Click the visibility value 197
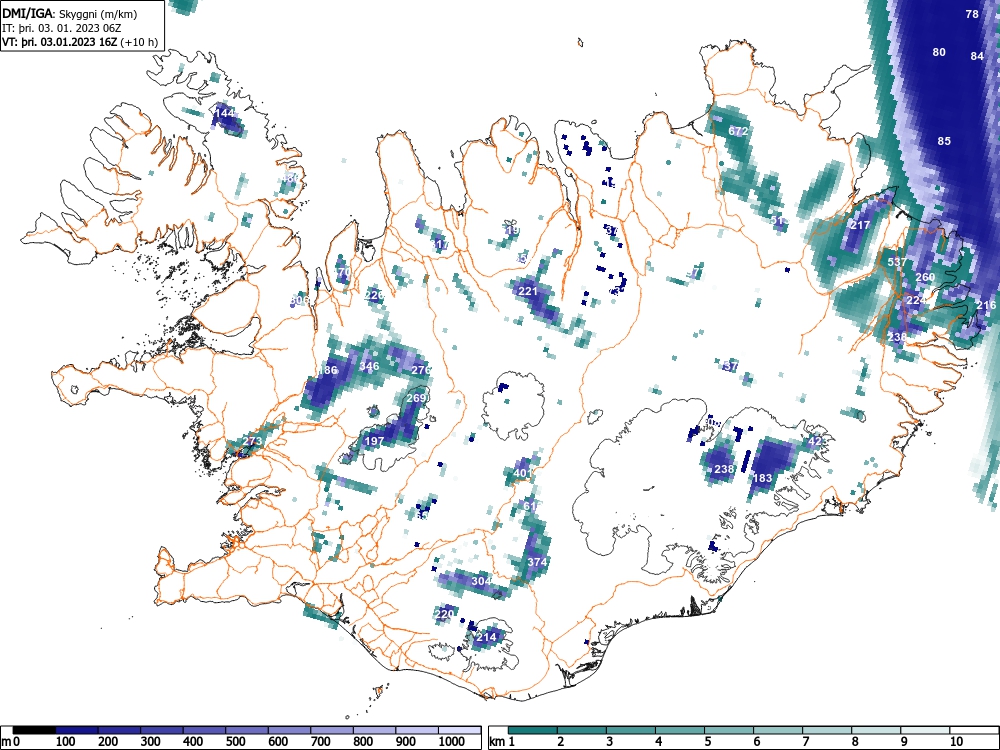Image resolution: width=1000 pixels, height=750 pixels. [x=374, y=441]
